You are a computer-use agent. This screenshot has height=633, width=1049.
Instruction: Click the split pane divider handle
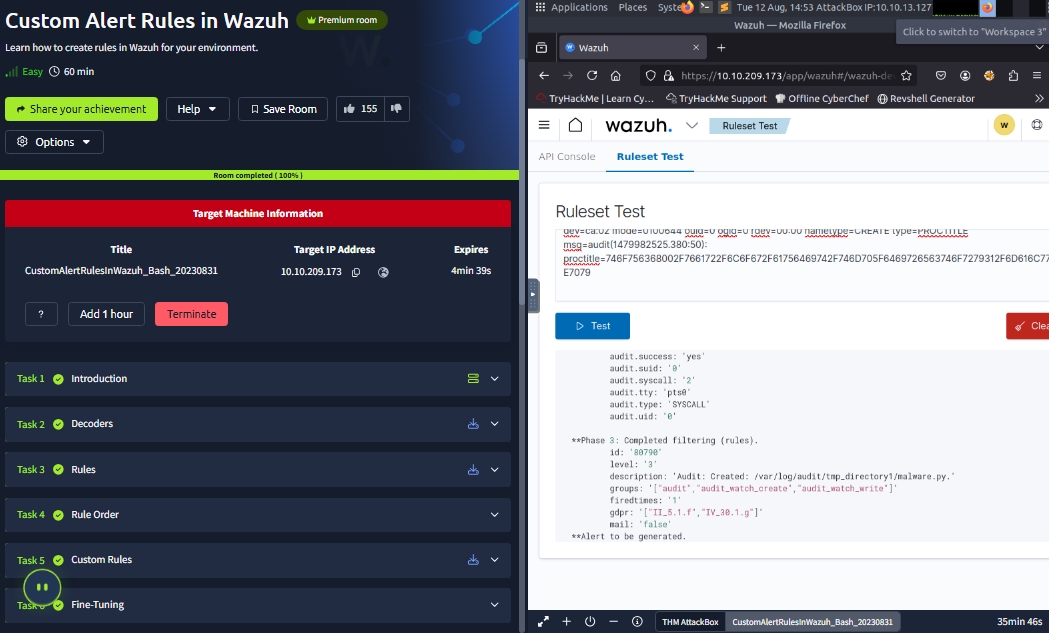[533, 295]
